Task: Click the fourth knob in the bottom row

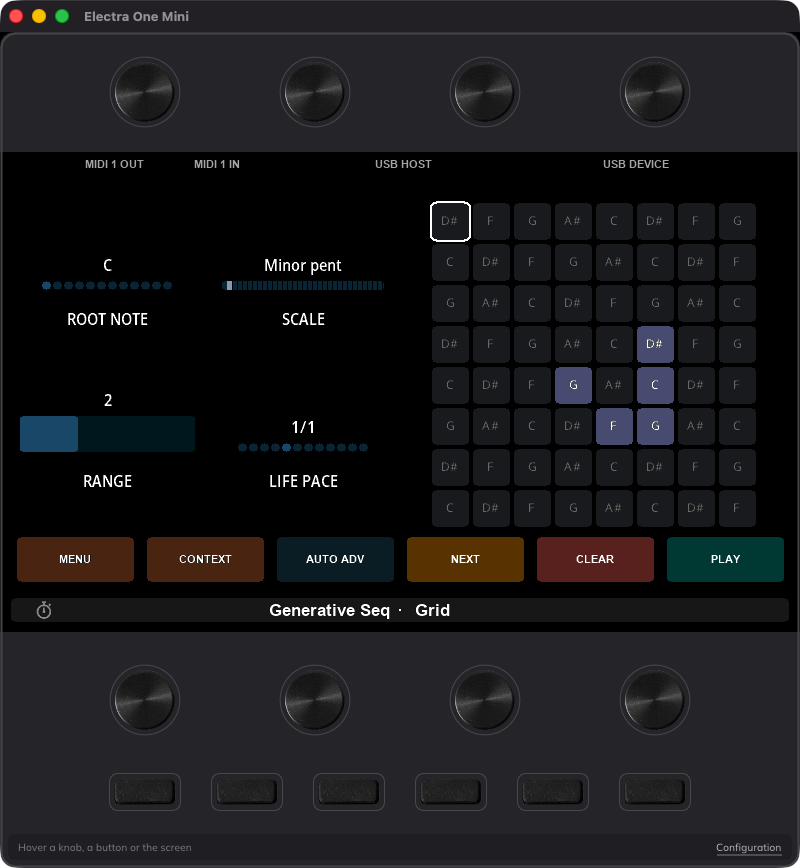Action: tap(654, 700)
